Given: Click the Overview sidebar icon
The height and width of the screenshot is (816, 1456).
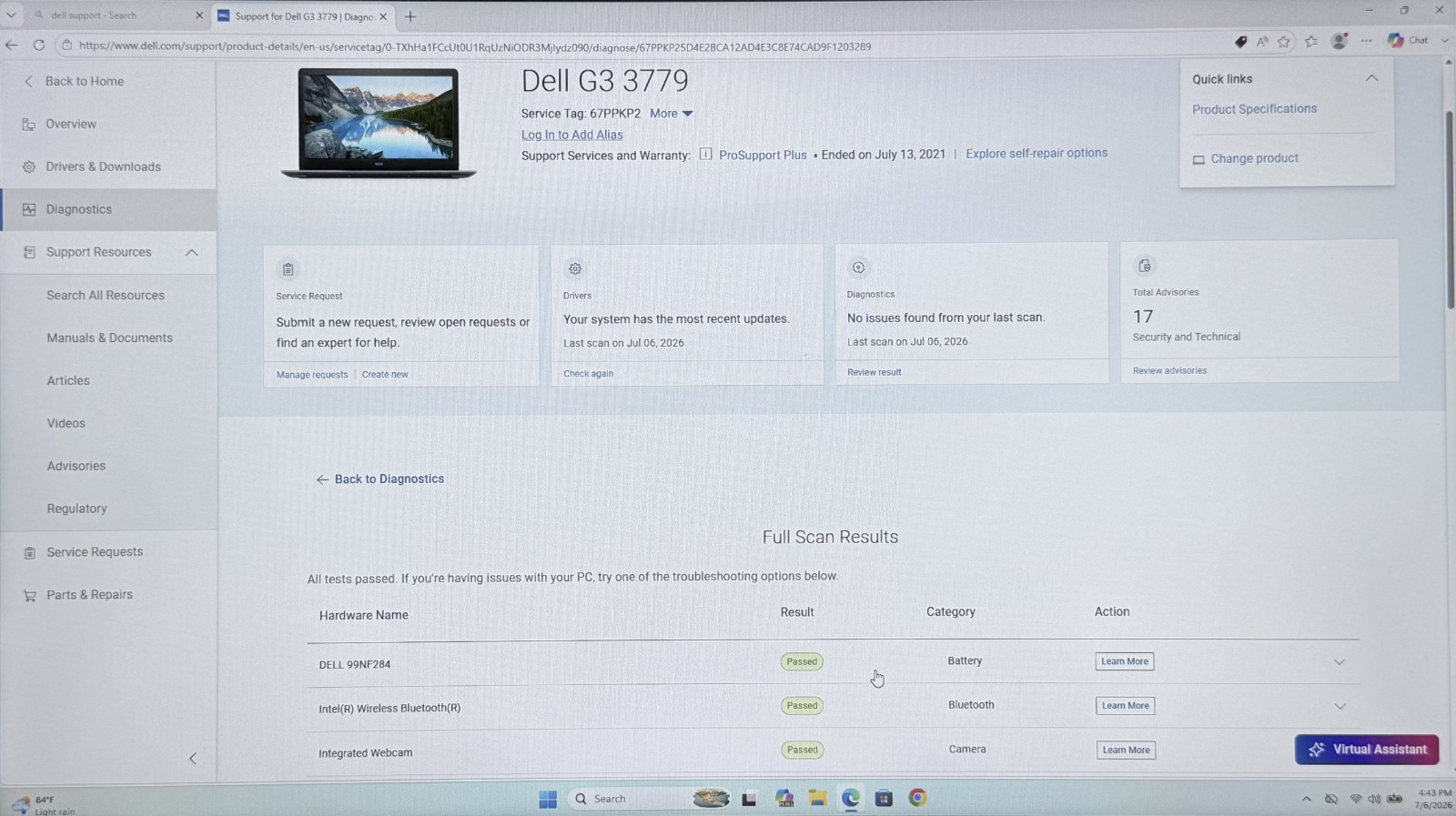Looking at the screenshot, I should coord(29,125).
